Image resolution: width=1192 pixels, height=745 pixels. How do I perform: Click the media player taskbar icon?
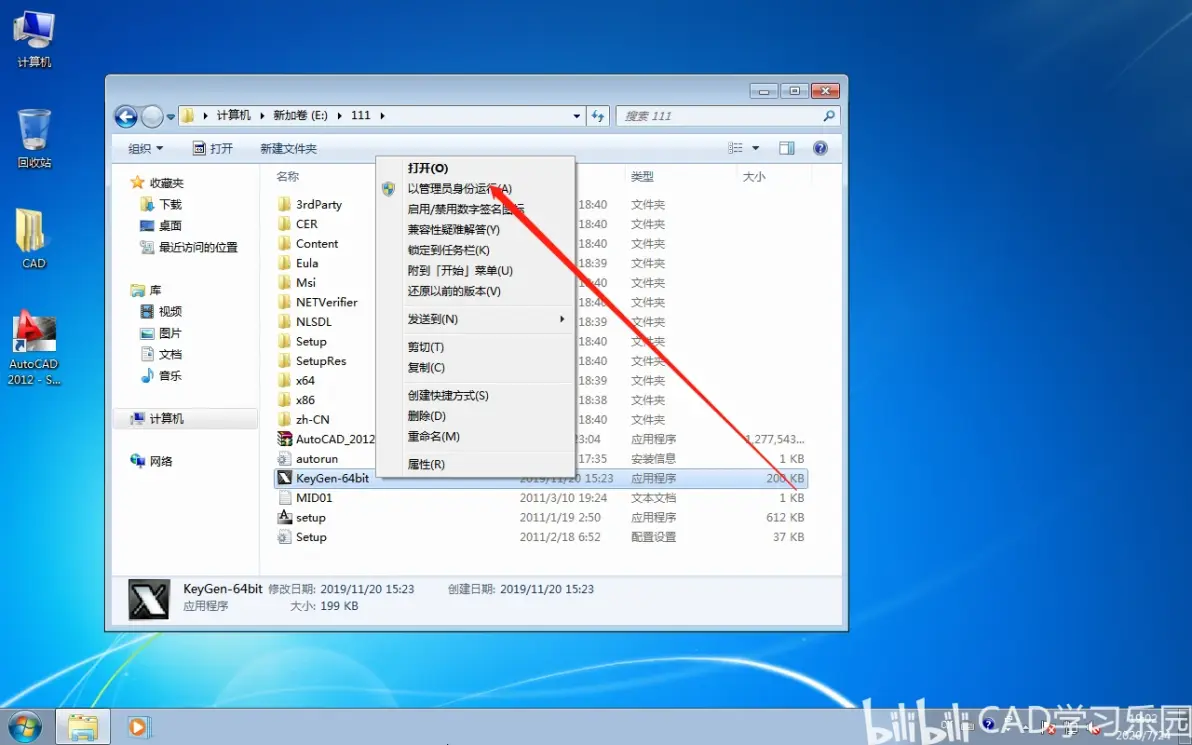138,727
